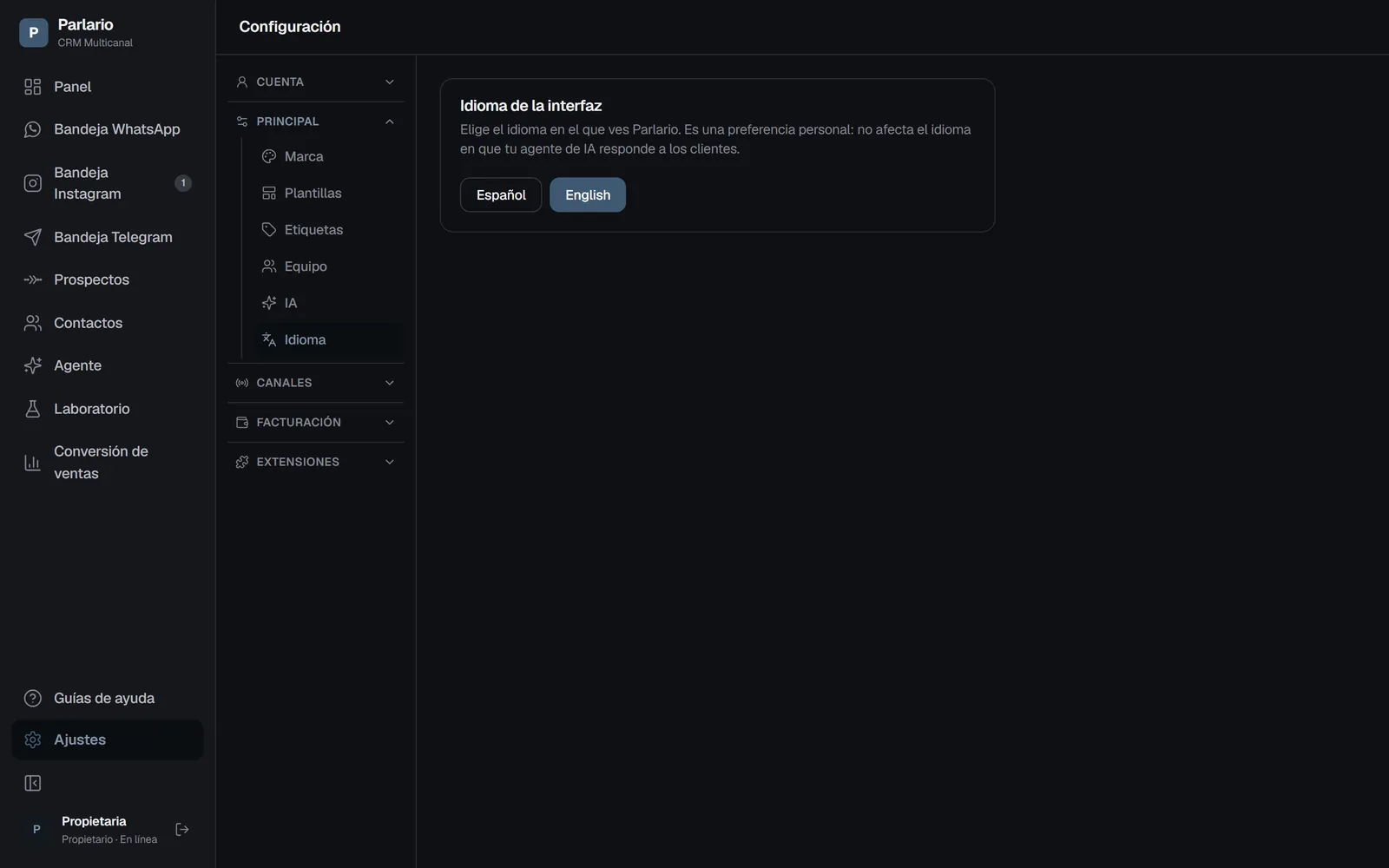Click the logout icon beside Propietaria

pos(182,830)
